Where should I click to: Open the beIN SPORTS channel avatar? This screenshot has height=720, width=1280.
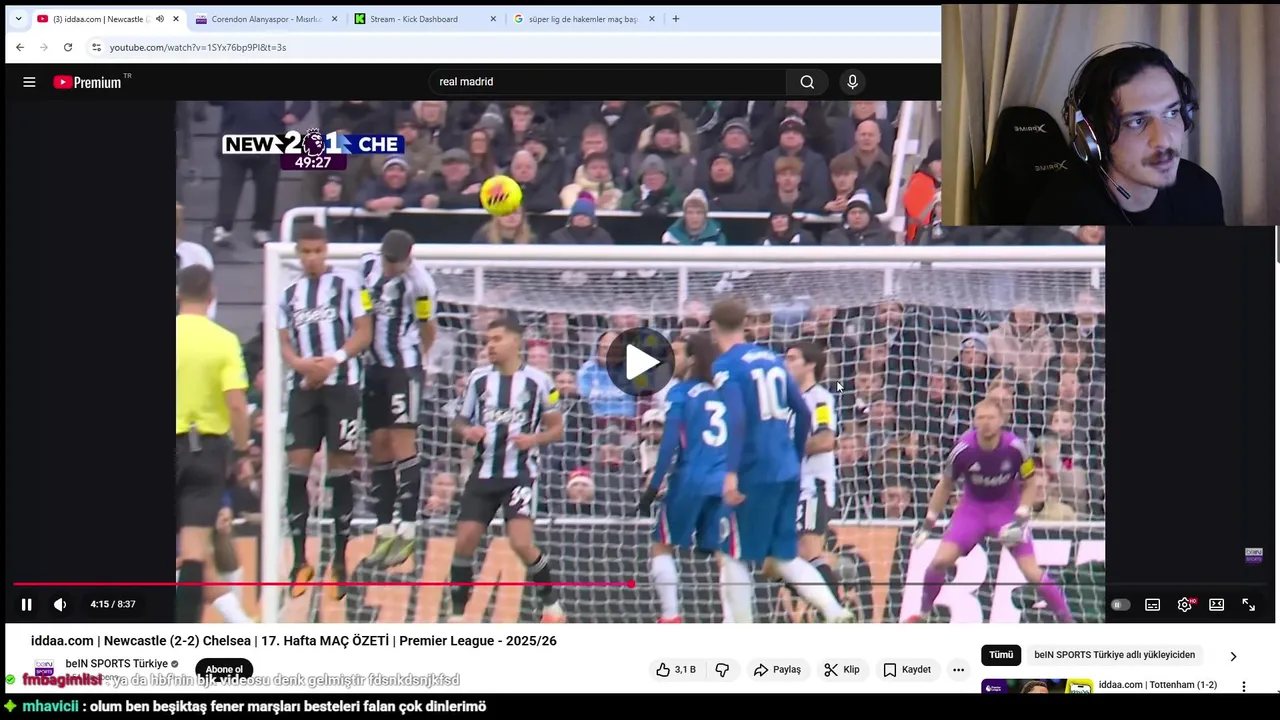[44, 668]
